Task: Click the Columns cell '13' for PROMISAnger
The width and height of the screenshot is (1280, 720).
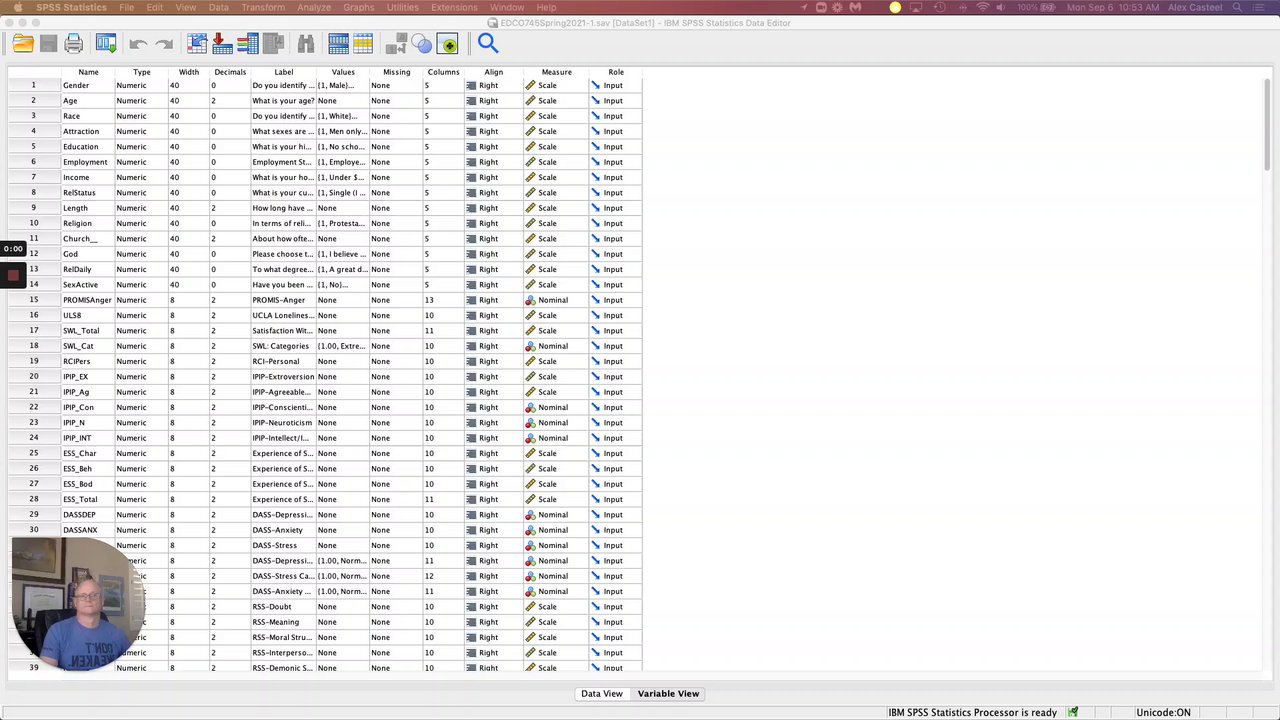Action: pyautogui.click(x=443, y=300)
